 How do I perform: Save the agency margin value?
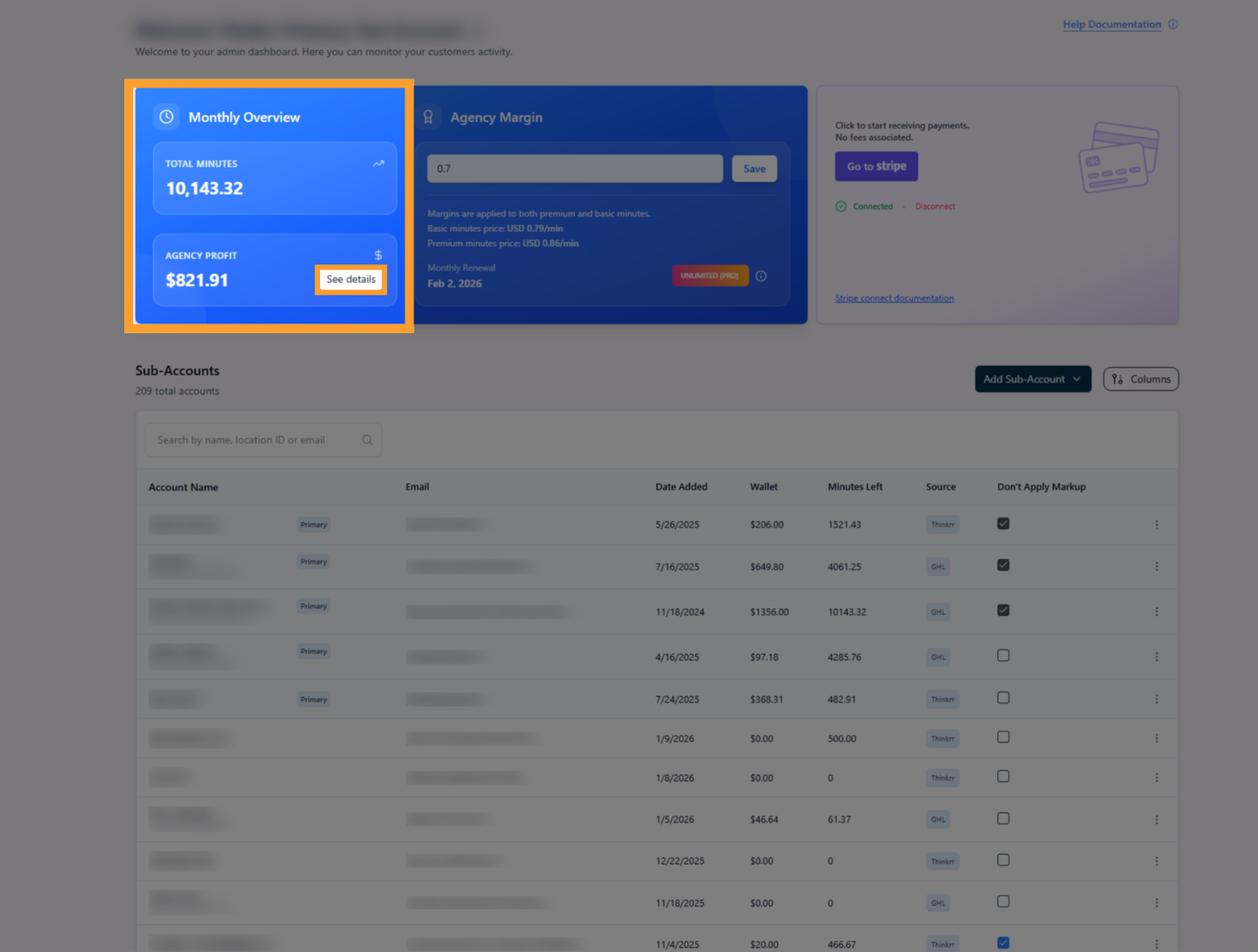pos(755,168)
